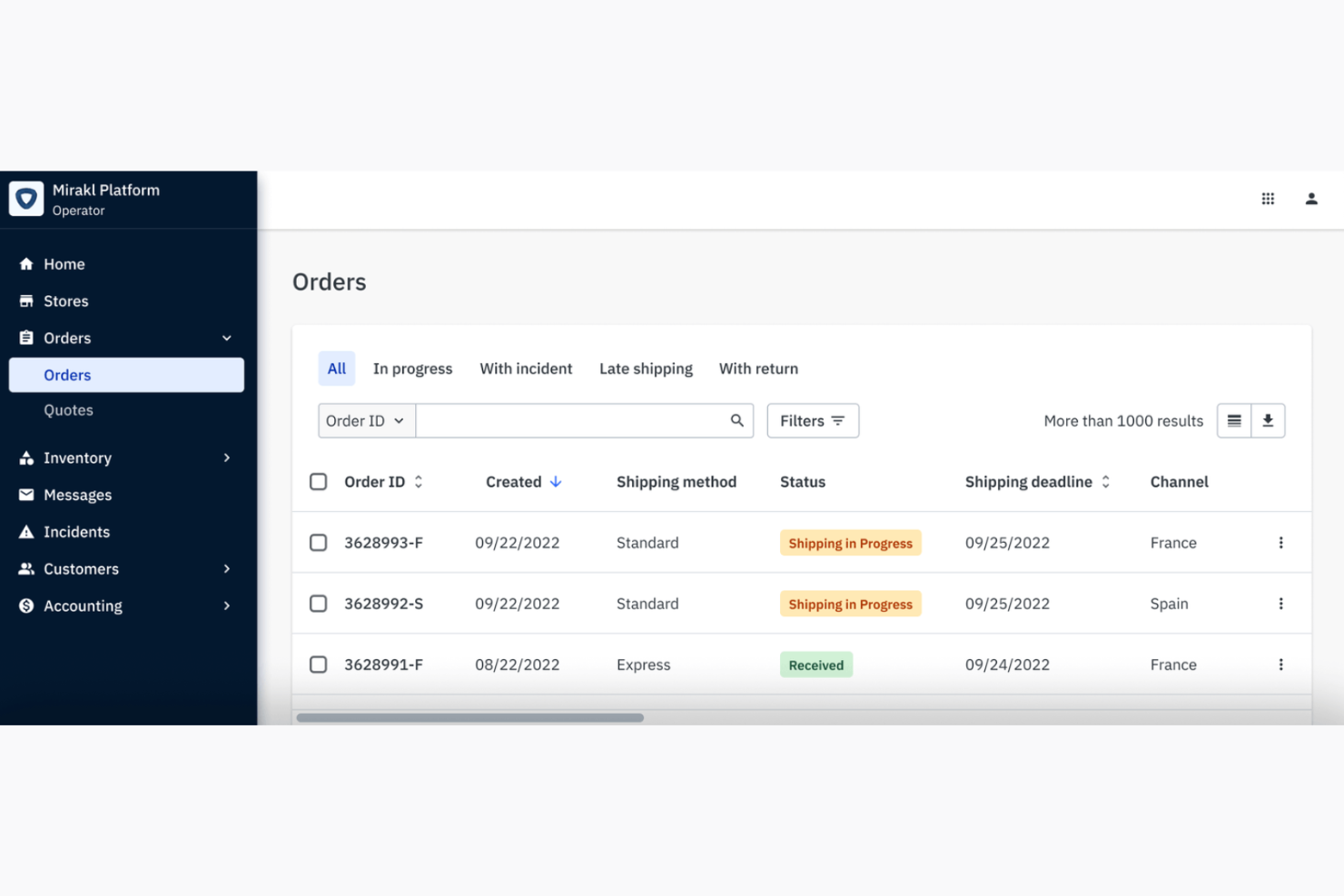Click the search magnifier icon
The image size is (1344, 896).
click(736, 420)
